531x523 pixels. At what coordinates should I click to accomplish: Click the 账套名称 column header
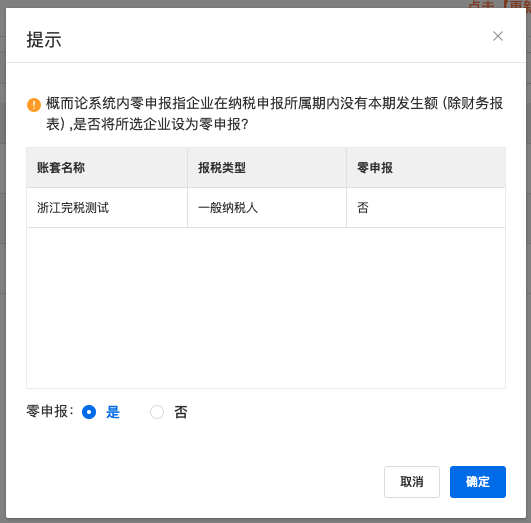click(x=107, y=167)
